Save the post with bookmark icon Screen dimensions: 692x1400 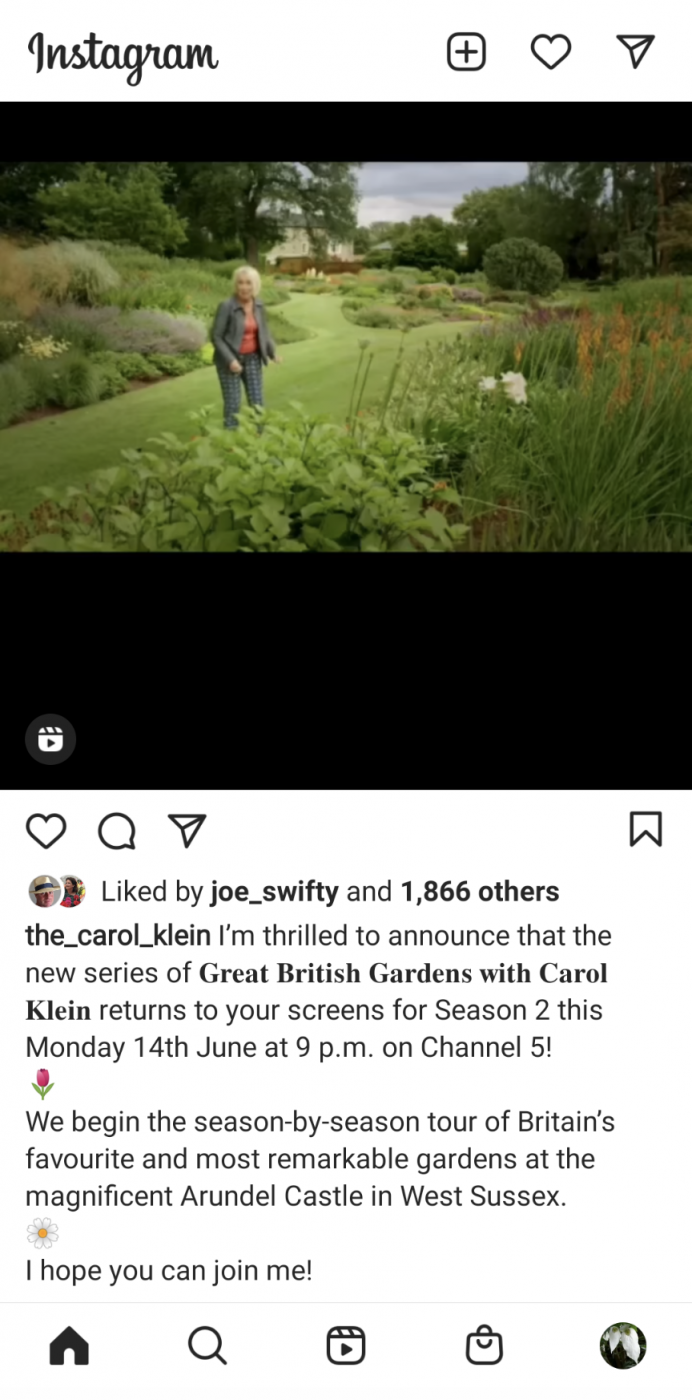pos(646,829)
